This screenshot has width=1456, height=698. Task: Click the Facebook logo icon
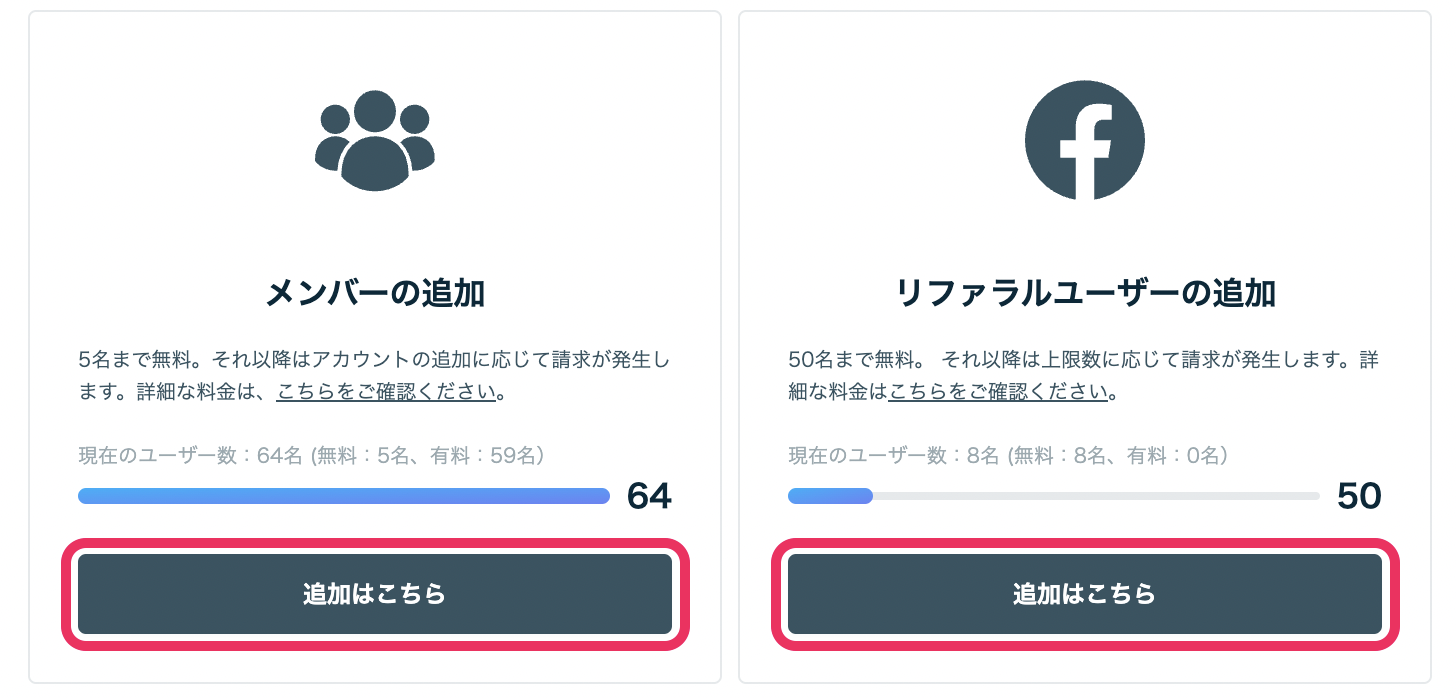tap(1085, 140)
